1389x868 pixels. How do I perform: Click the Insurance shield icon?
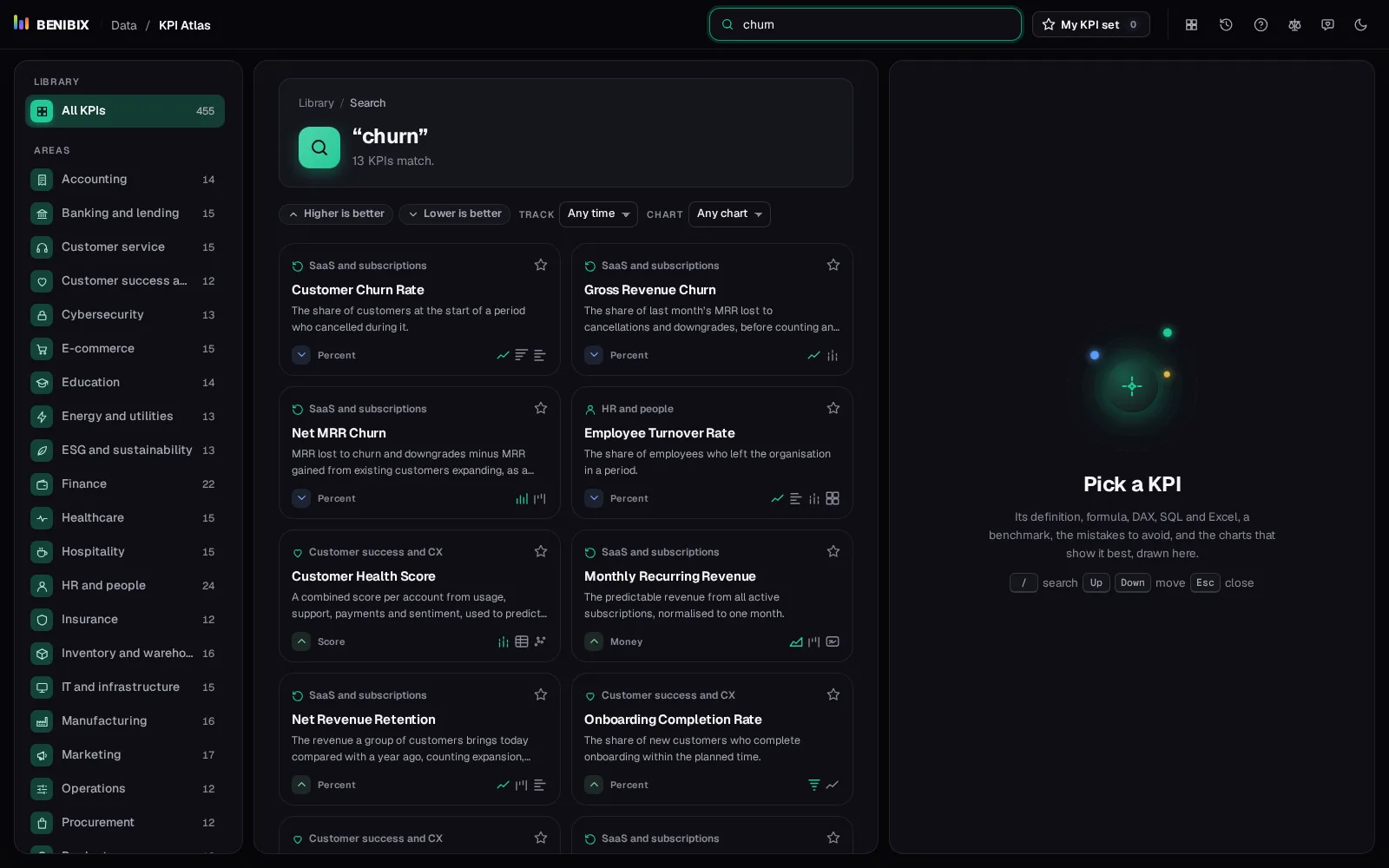tap(42, 620)
